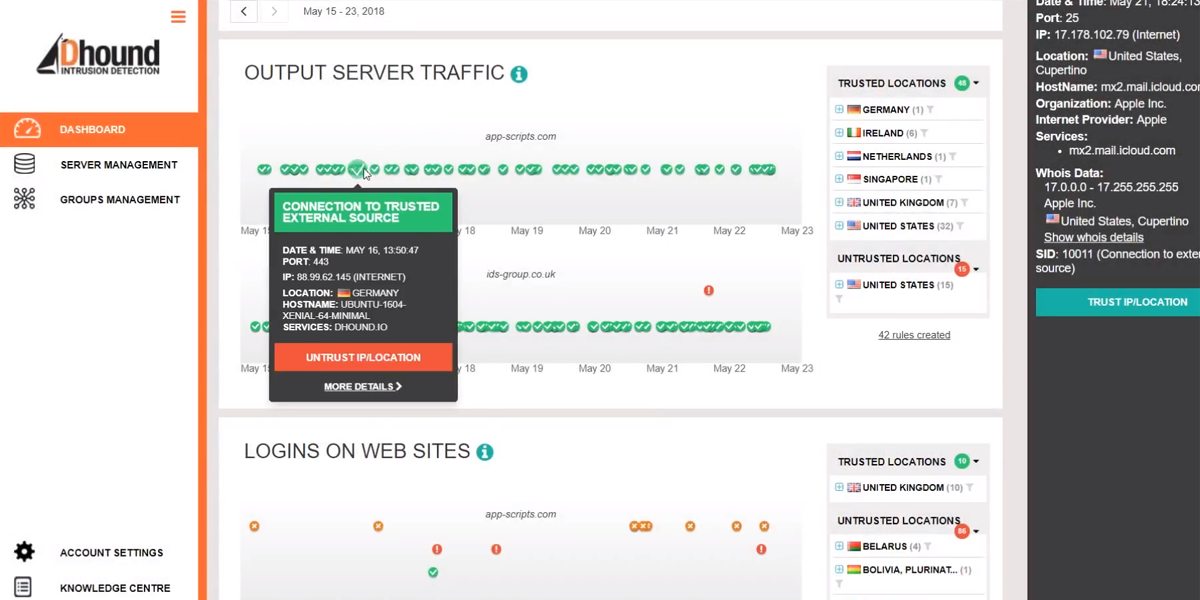Click the Logins on Web Sites info icon

pyautogui.click(x=485, y=452)
